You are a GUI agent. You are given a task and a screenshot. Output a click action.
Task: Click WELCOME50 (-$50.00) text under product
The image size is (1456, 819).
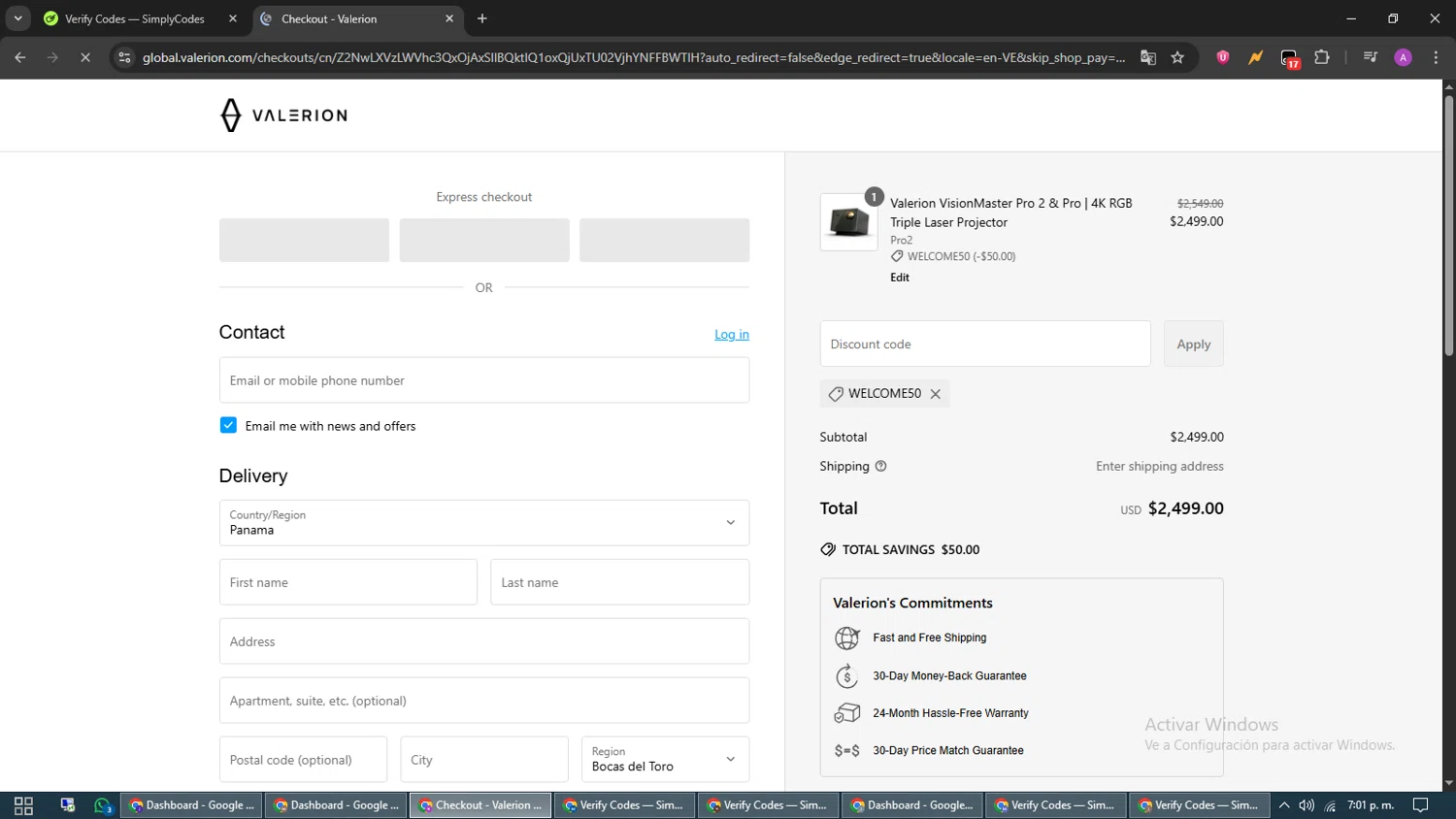(x=961, y=257)
